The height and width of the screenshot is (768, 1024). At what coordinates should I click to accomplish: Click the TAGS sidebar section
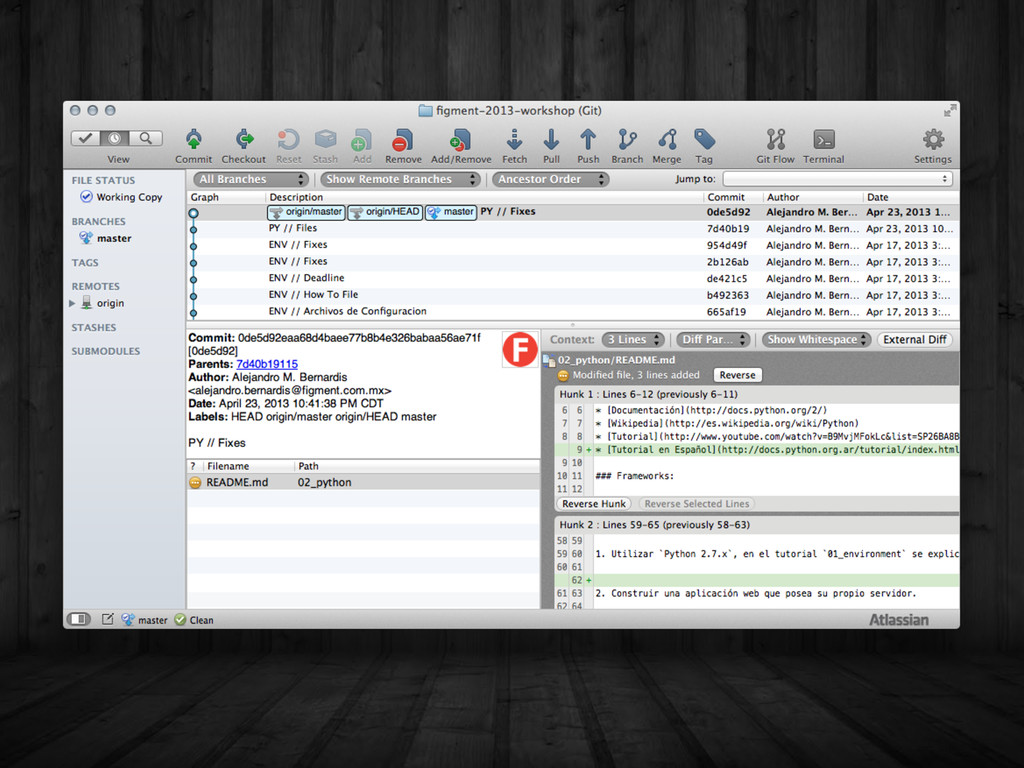coord(85,263)
